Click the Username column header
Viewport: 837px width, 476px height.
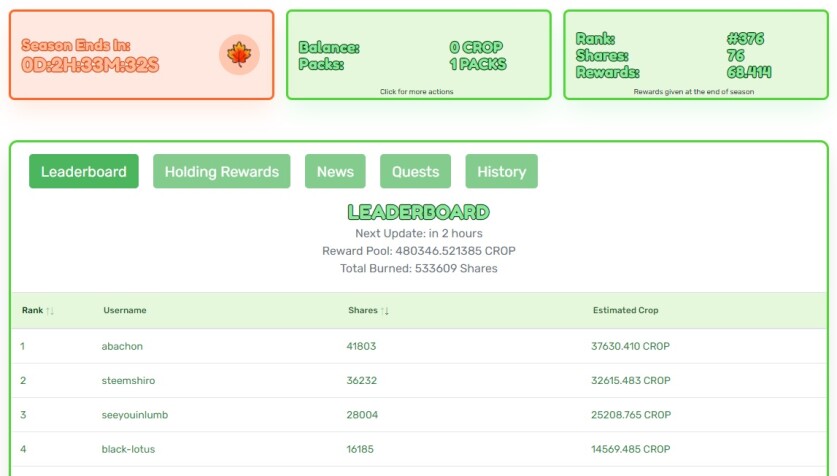pyautogui.click(x=125, y=310)
